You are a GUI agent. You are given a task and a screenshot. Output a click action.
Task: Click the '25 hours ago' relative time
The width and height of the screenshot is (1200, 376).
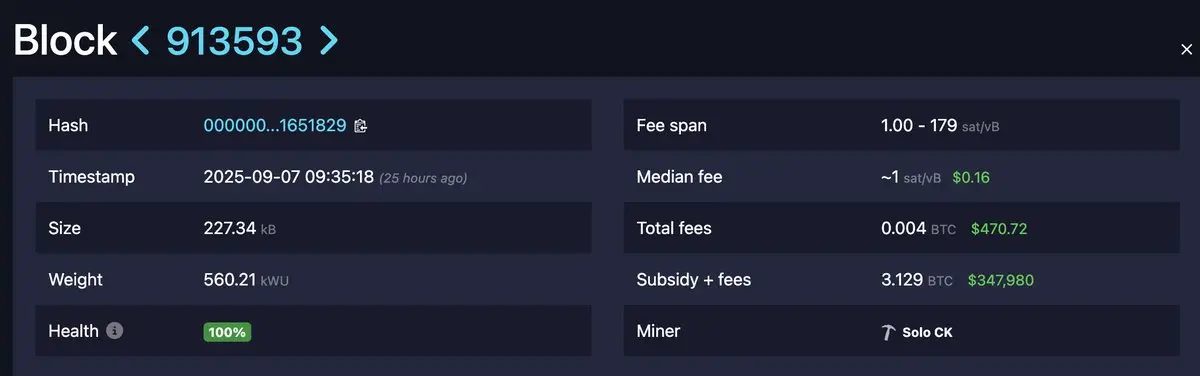click(x=423, y=178)
